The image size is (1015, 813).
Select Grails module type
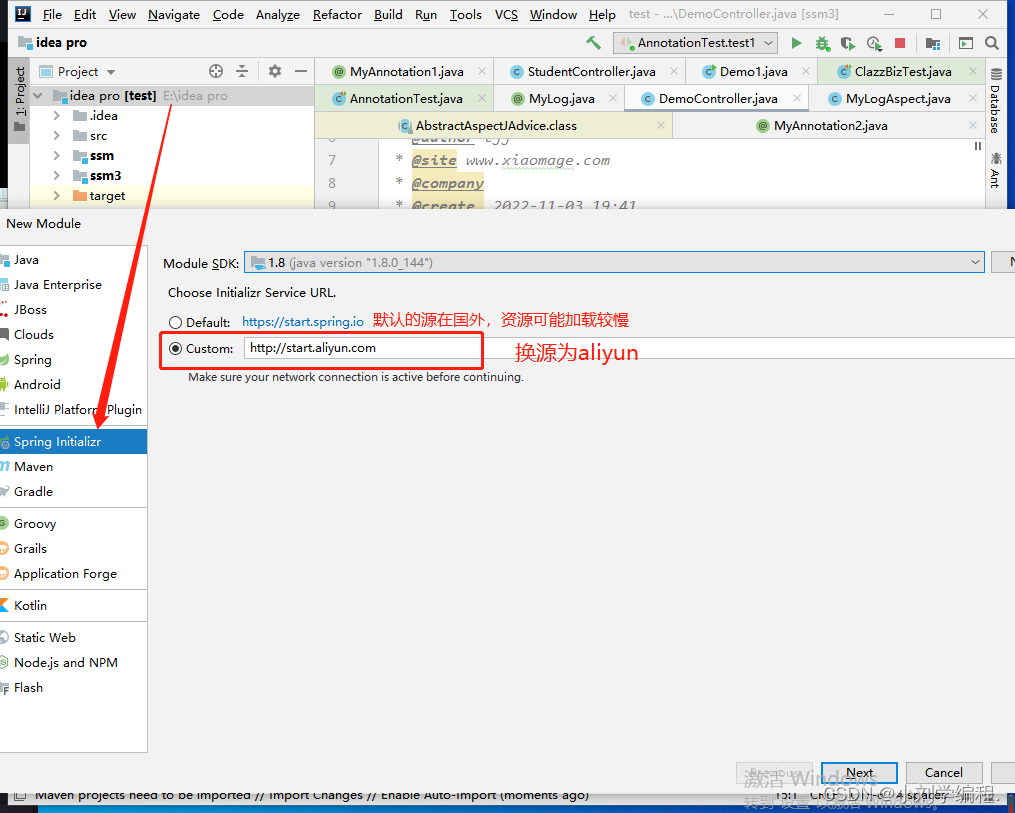(x=73, y=549)
